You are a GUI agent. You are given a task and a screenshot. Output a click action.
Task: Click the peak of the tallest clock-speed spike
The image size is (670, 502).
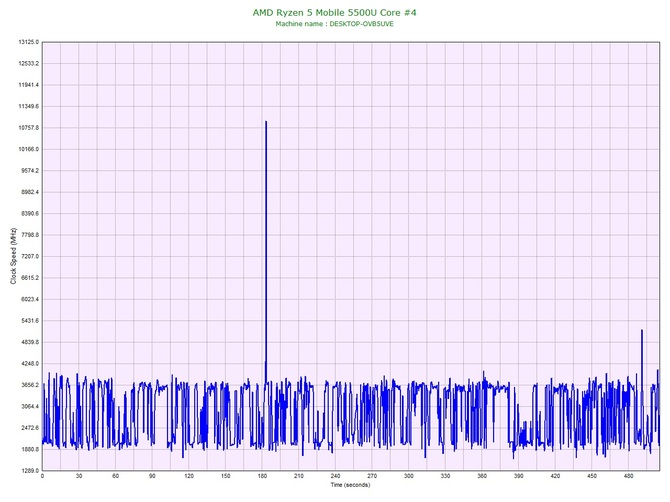(x=266, y=122)
